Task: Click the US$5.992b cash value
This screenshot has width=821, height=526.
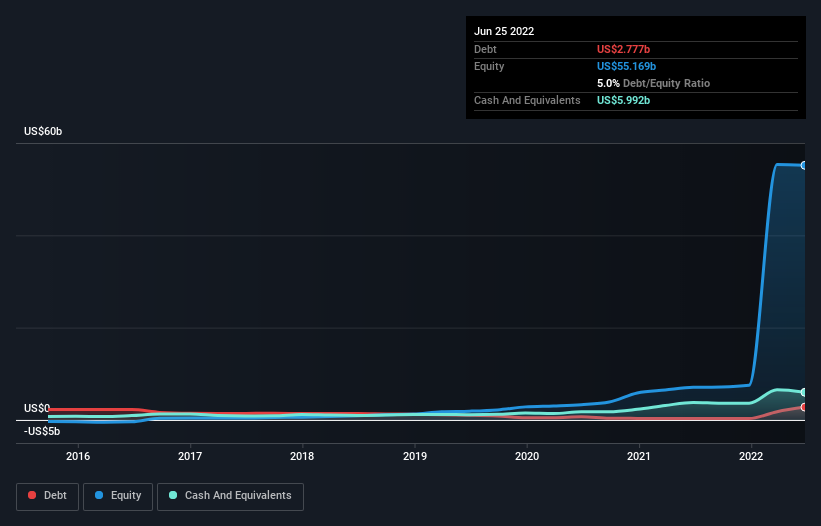Action: tap(623, 100)
